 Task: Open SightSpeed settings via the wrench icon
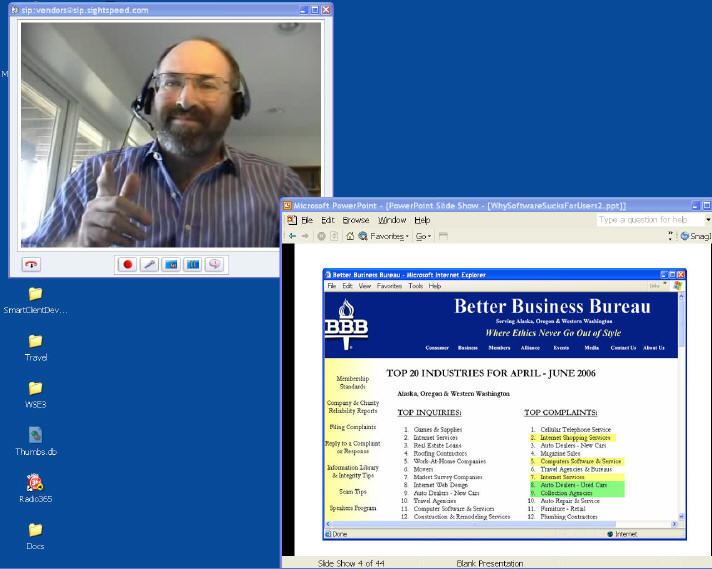[149, 264]
